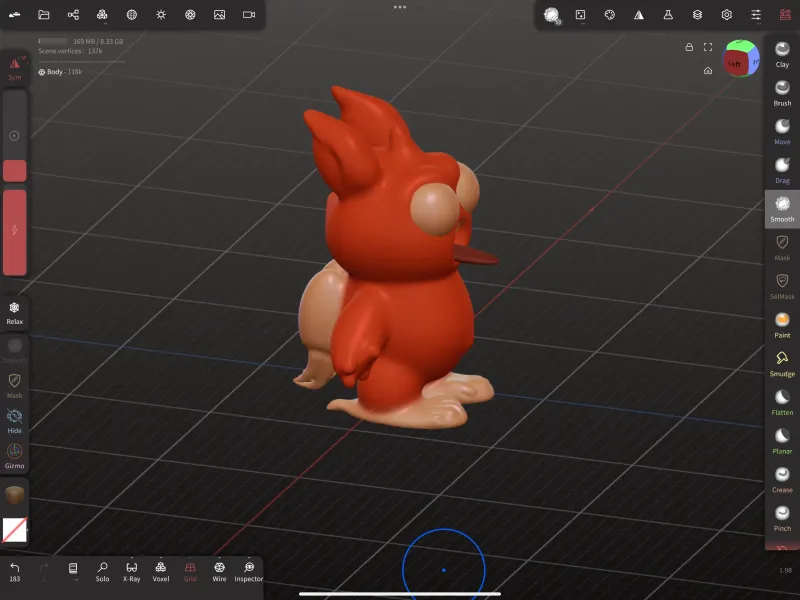Activate the dimmed Smooth shortcut on left

coord(14,351)
